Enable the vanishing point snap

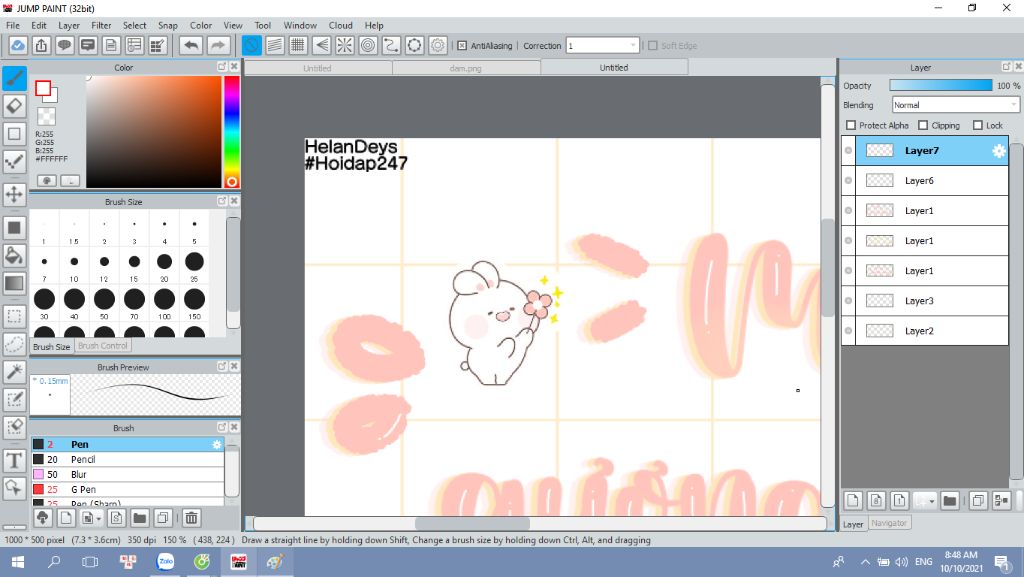pyautogui.click(x=321, y=45)
